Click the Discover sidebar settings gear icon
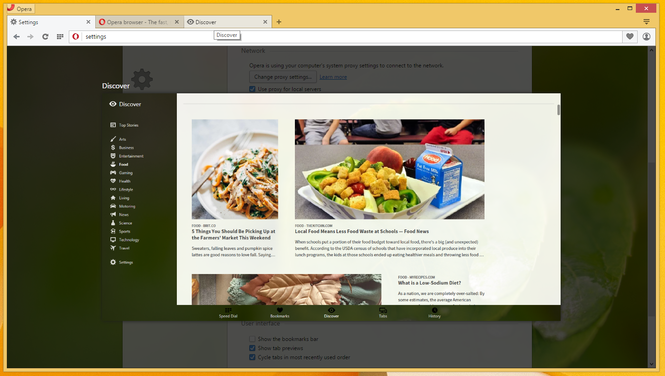Viewport: 665px width, 376px height. pyautogui.click(x=113, y=262)
